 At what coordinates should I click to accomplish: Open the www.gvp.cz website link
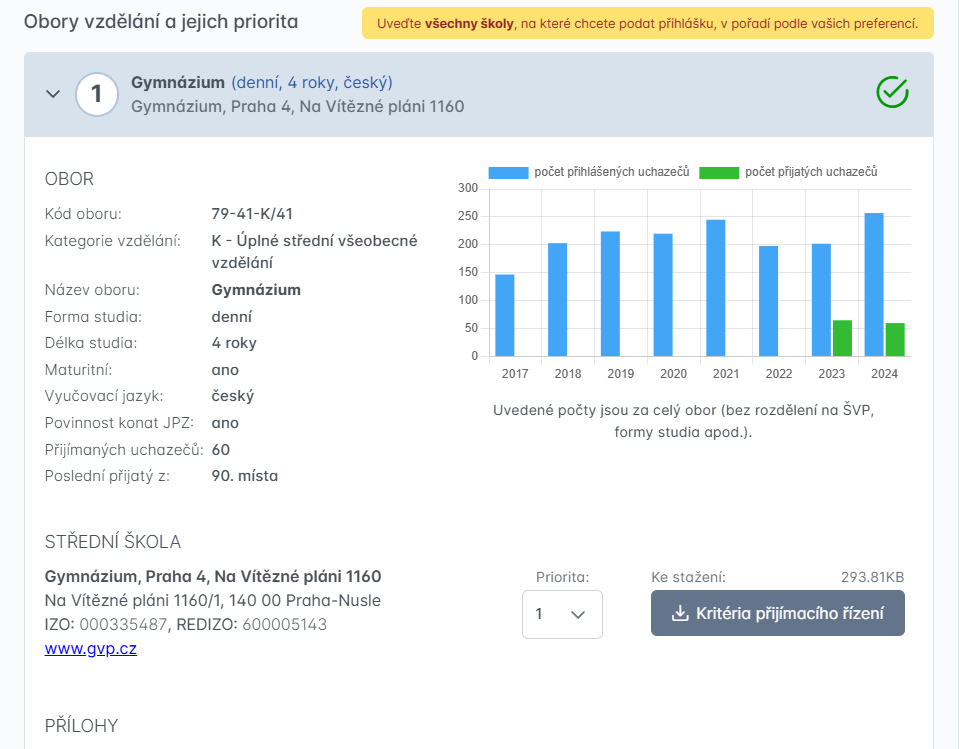91,648
